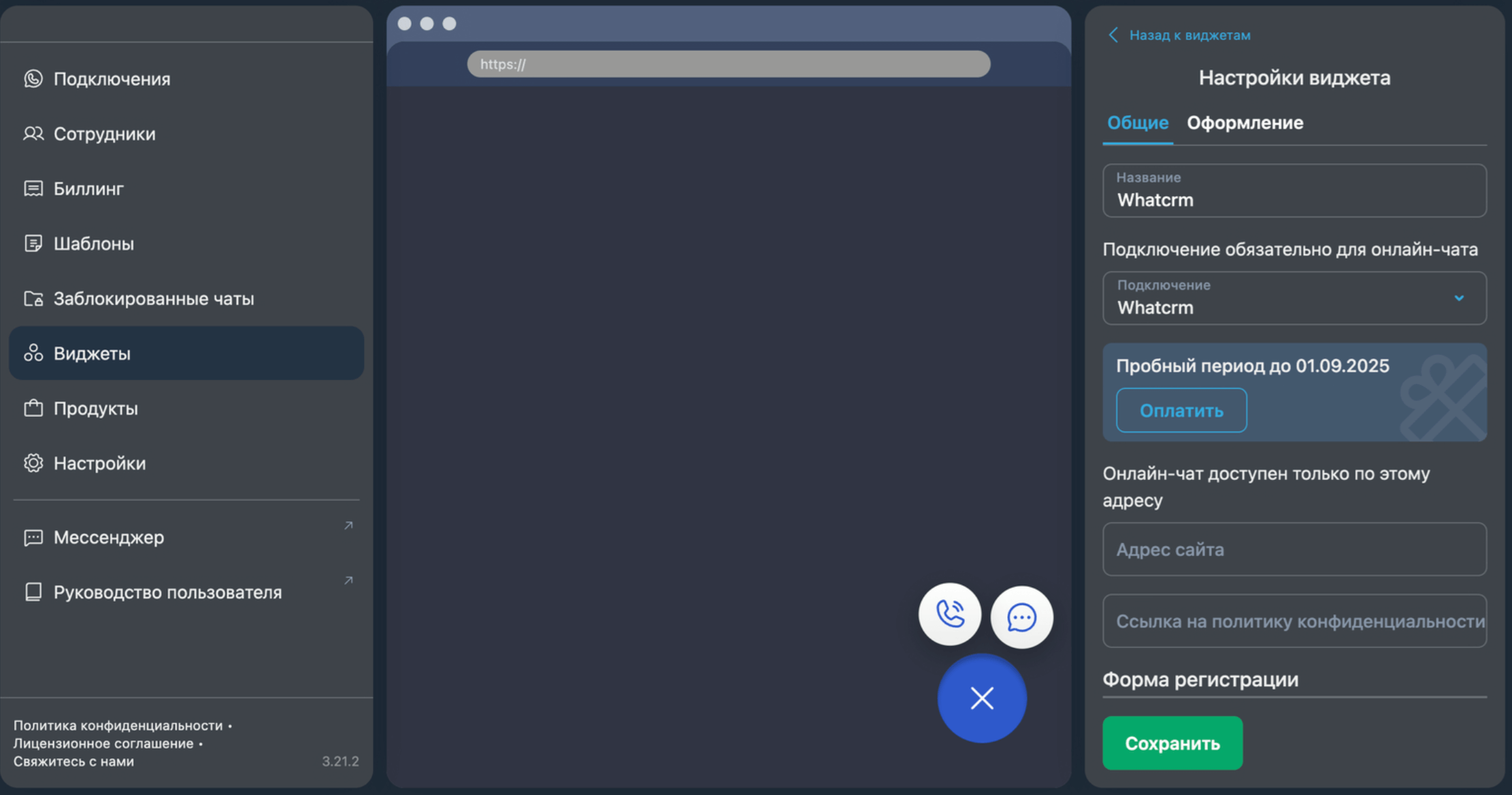
Task: Focus the Адрес сайта input field
Action: tap(1294, 549)
